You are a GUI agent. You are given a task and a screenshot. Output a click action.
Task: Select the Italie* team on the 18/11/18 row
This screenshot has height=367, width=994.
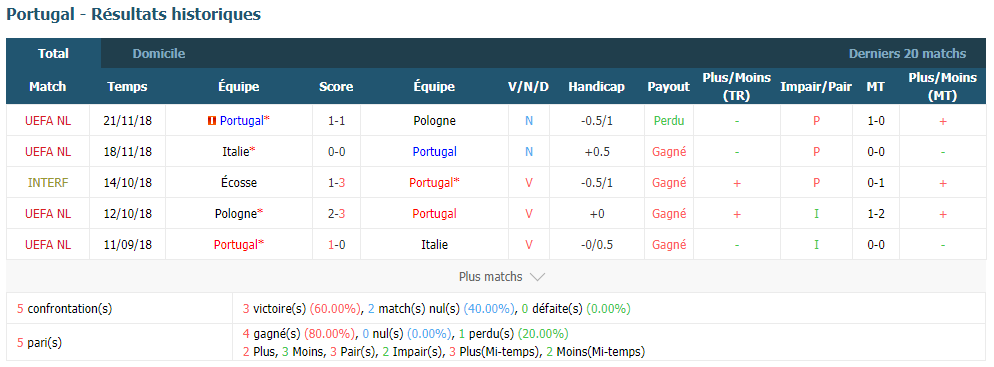238,151
